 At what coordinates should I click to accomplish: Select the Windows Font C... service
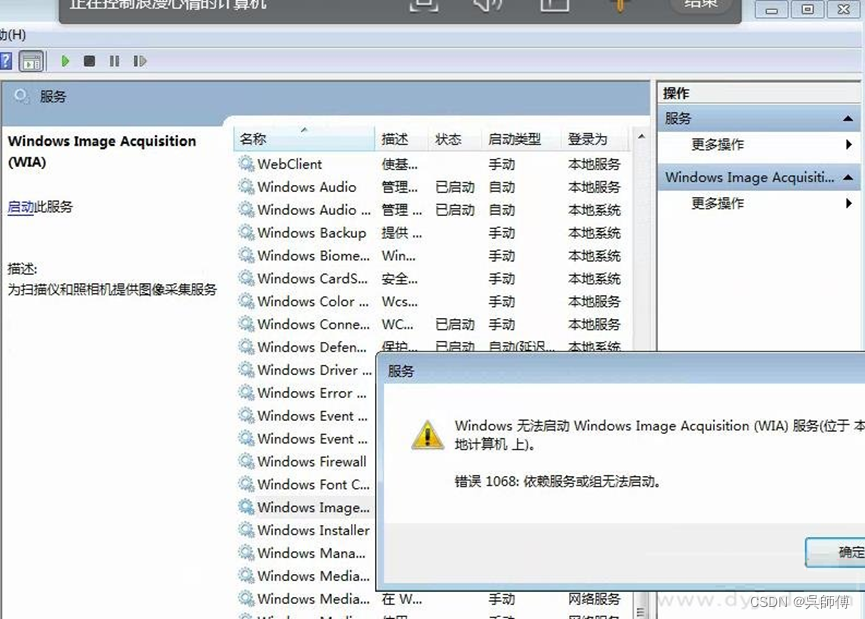[306, 484]
